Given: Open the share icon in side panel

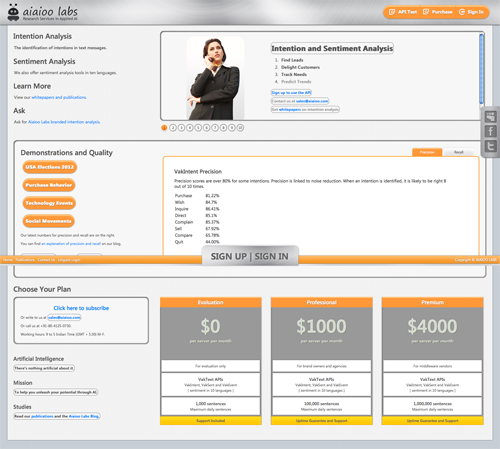Looking at the screenshot, I should click(491, 117).
